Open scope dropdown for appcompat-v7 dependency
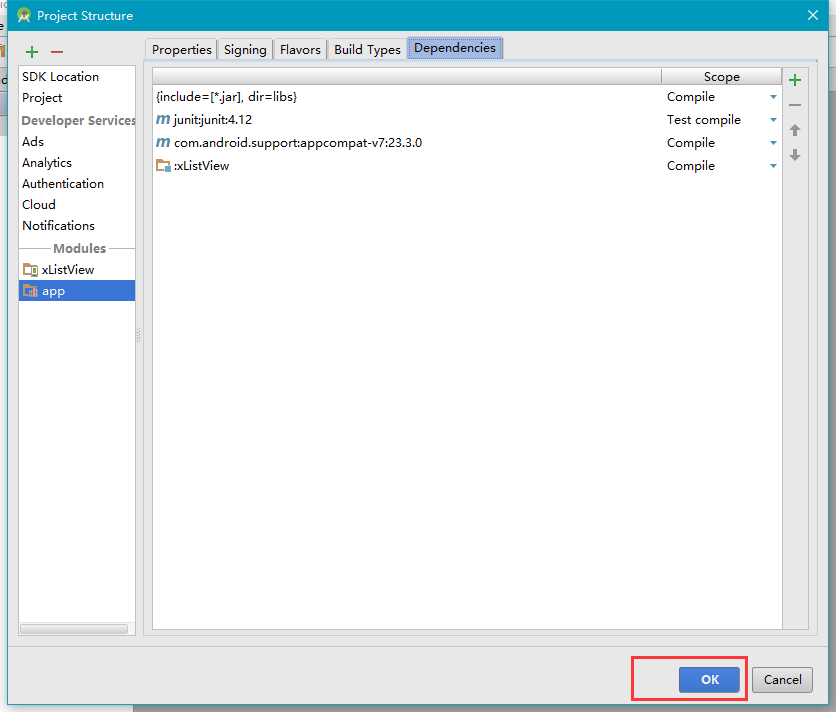Screen dimensions: 836x712 click(x=773, y=143)
